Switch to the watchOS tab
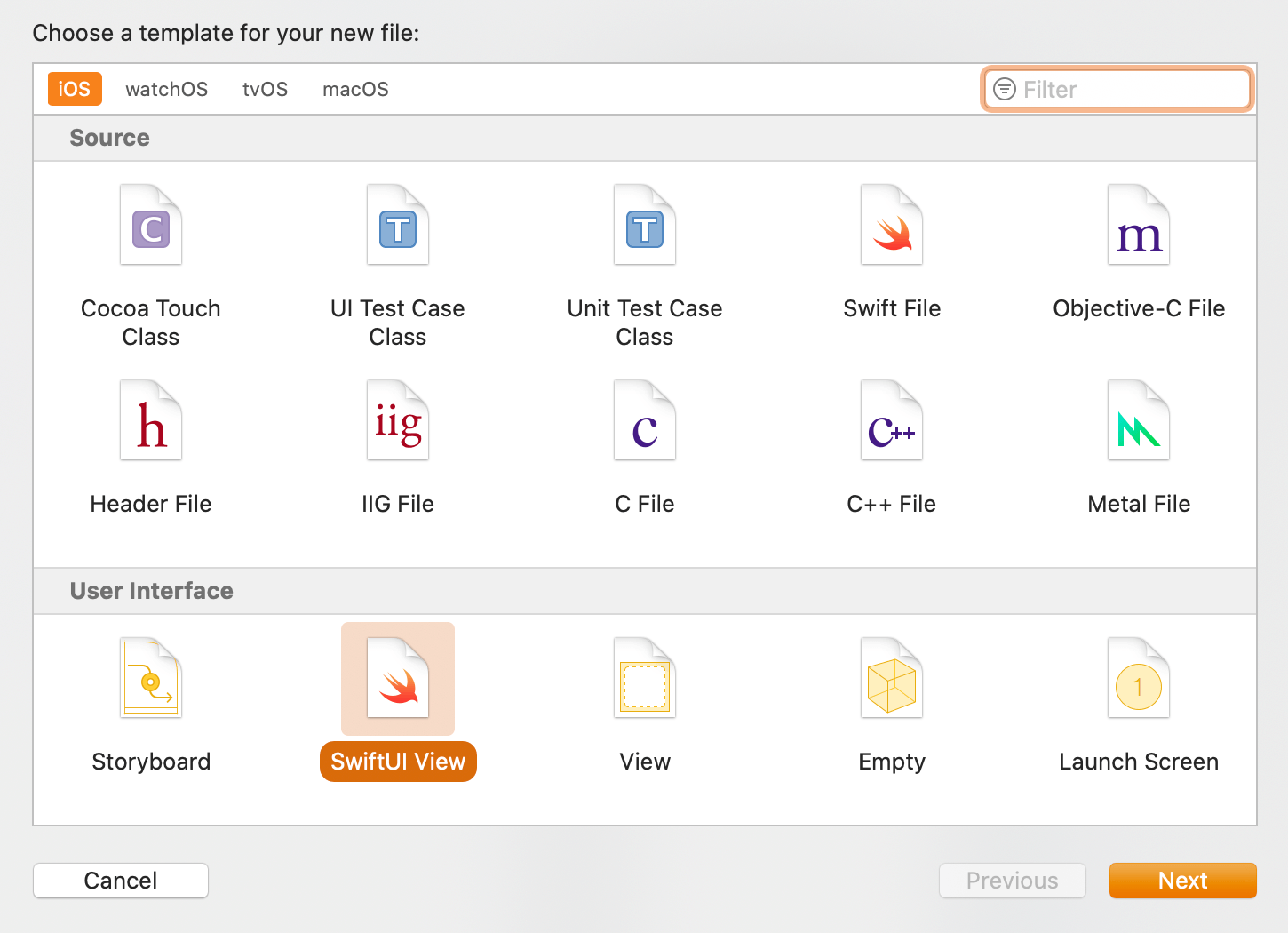The width and height of the screenshot is (1288, 933). (x=166, y=90)
